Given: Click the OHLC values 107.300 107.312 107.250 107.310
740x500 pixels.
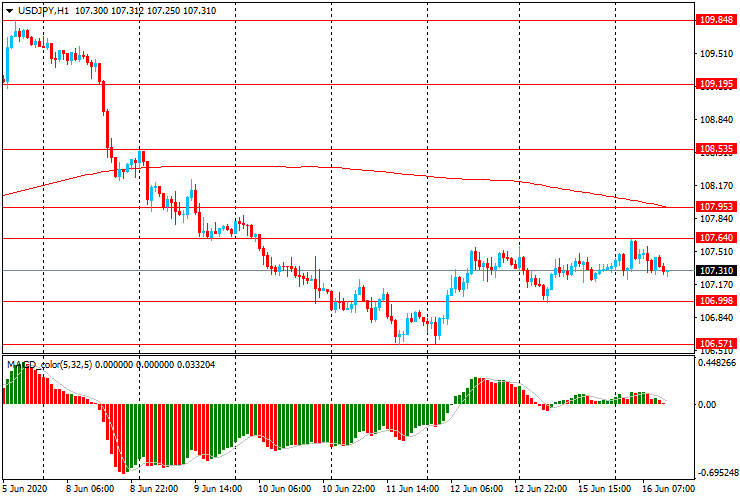Looking at the screenshot, I should 145,10.
